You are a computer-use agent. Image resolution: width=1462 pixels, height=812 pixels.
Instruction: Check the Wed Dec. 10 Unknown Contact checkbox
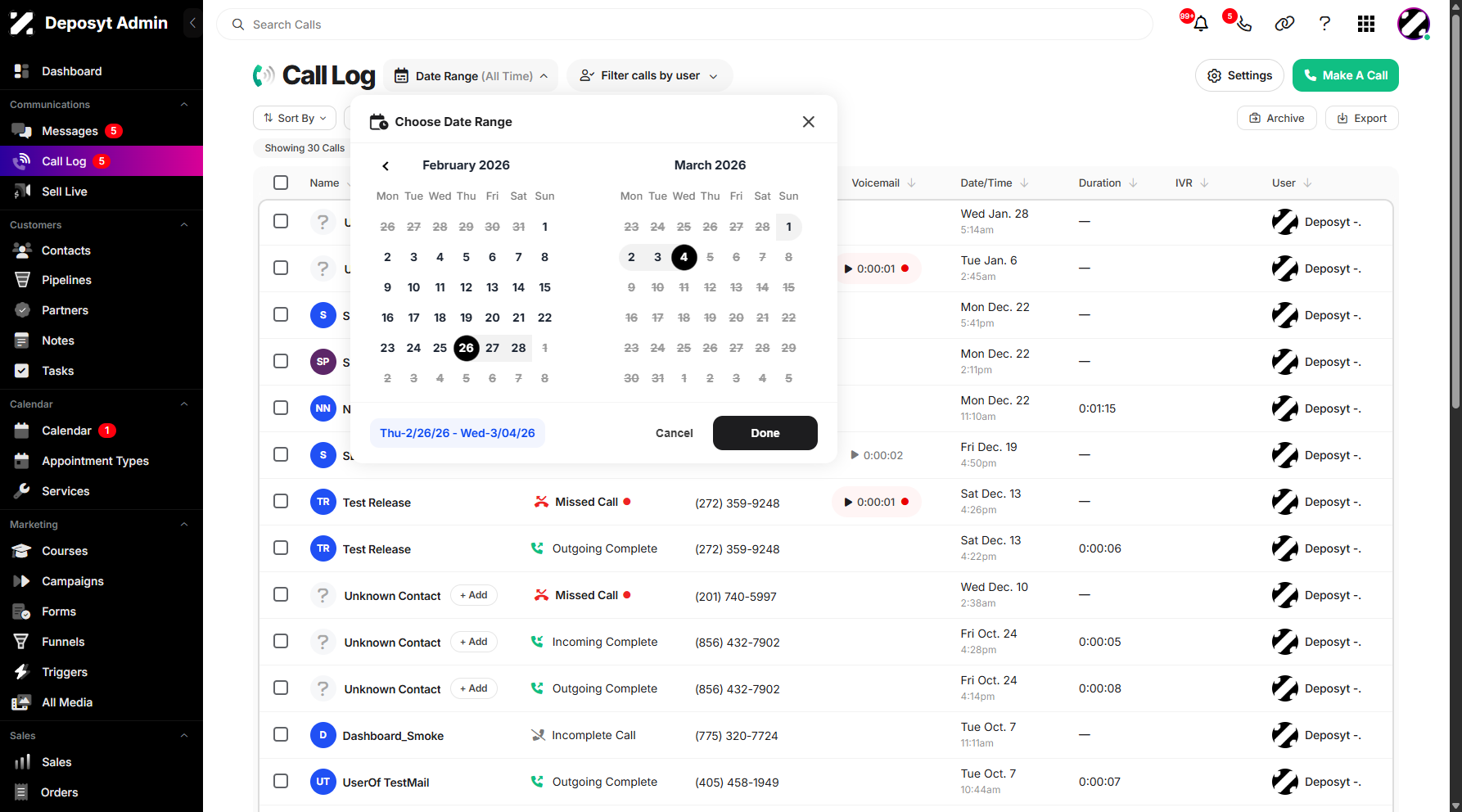coord(281,594)
